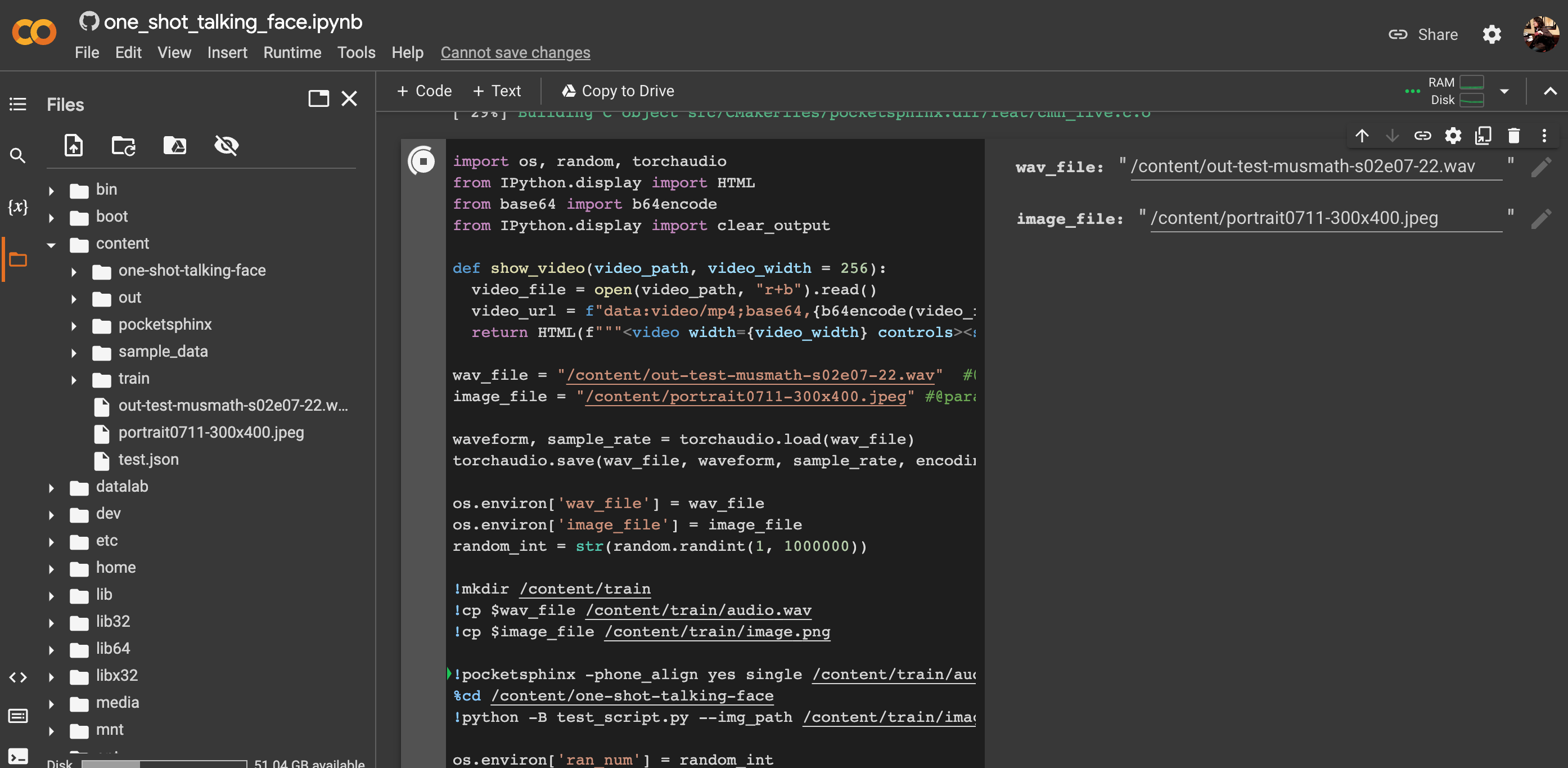Open the Terminal sidebar icon

(x=17, y=756)
